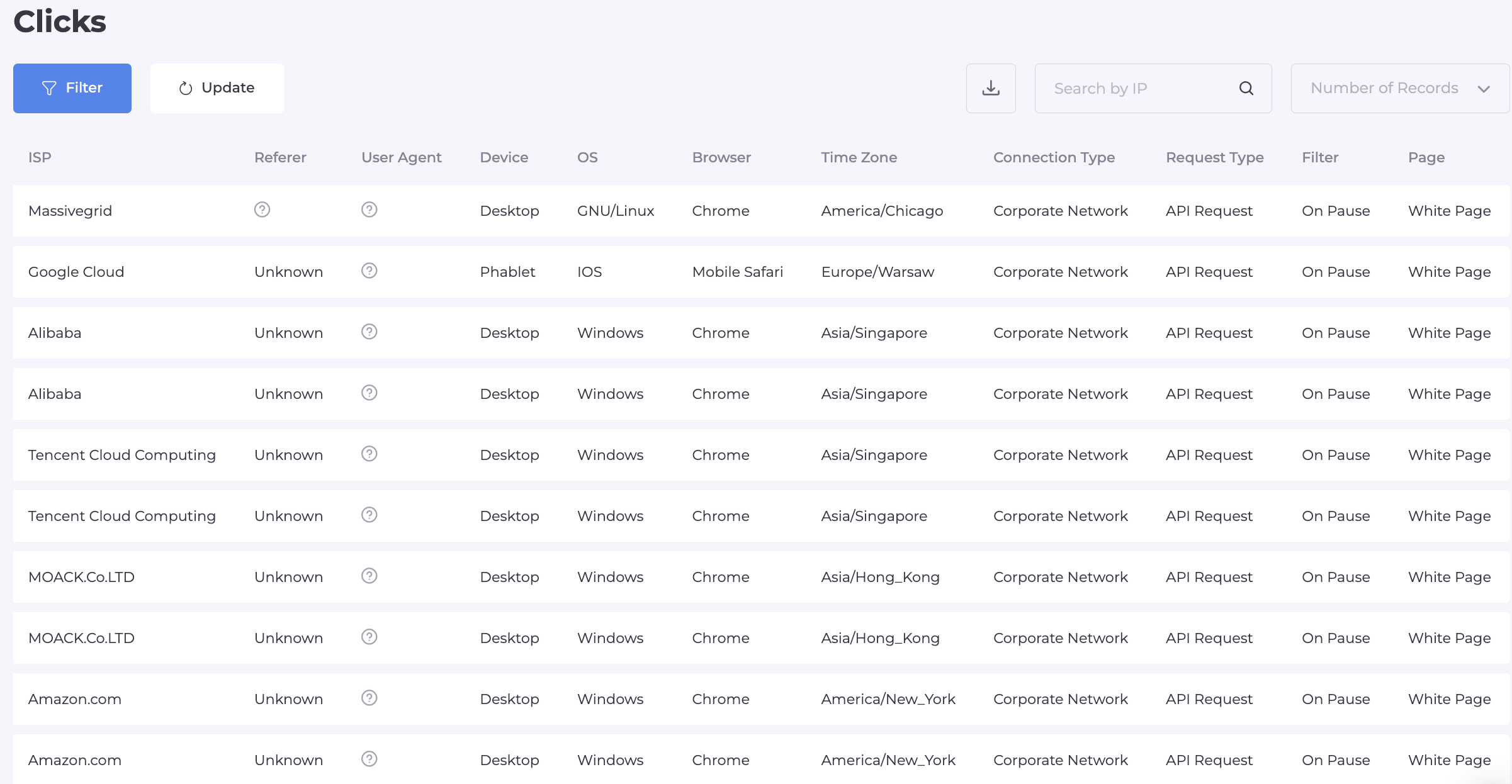Click the Time Zone column header
The image size is (1512, 784).
pos(859,157)
